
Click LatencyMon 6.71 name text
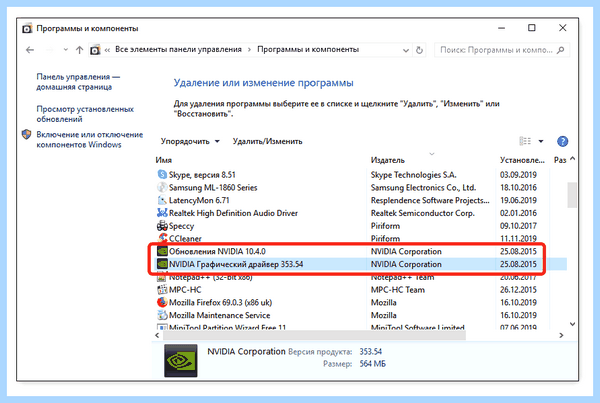click(199, 200)
